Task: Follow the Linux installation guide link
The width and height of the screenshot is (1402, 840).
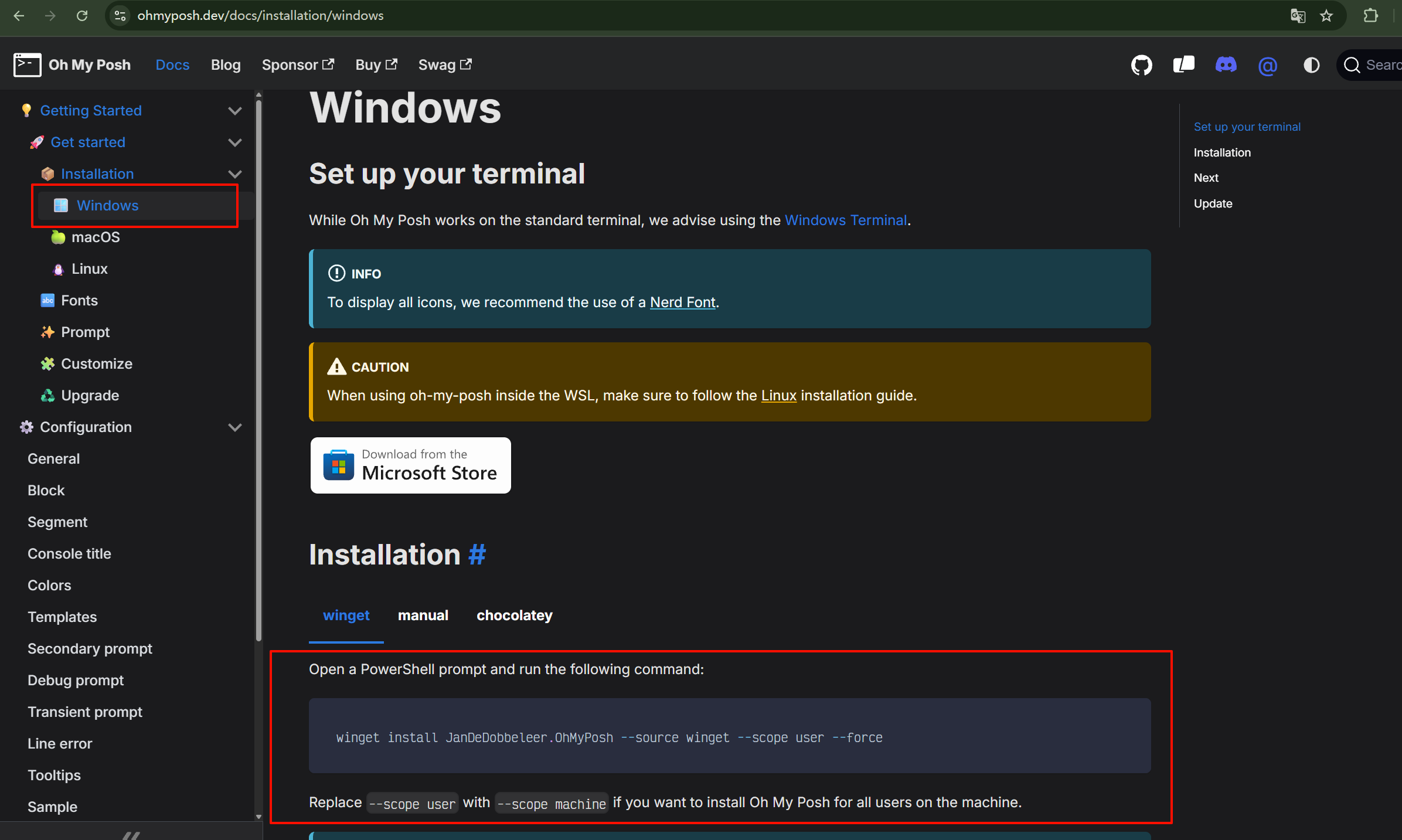Action: click(778, 396)
